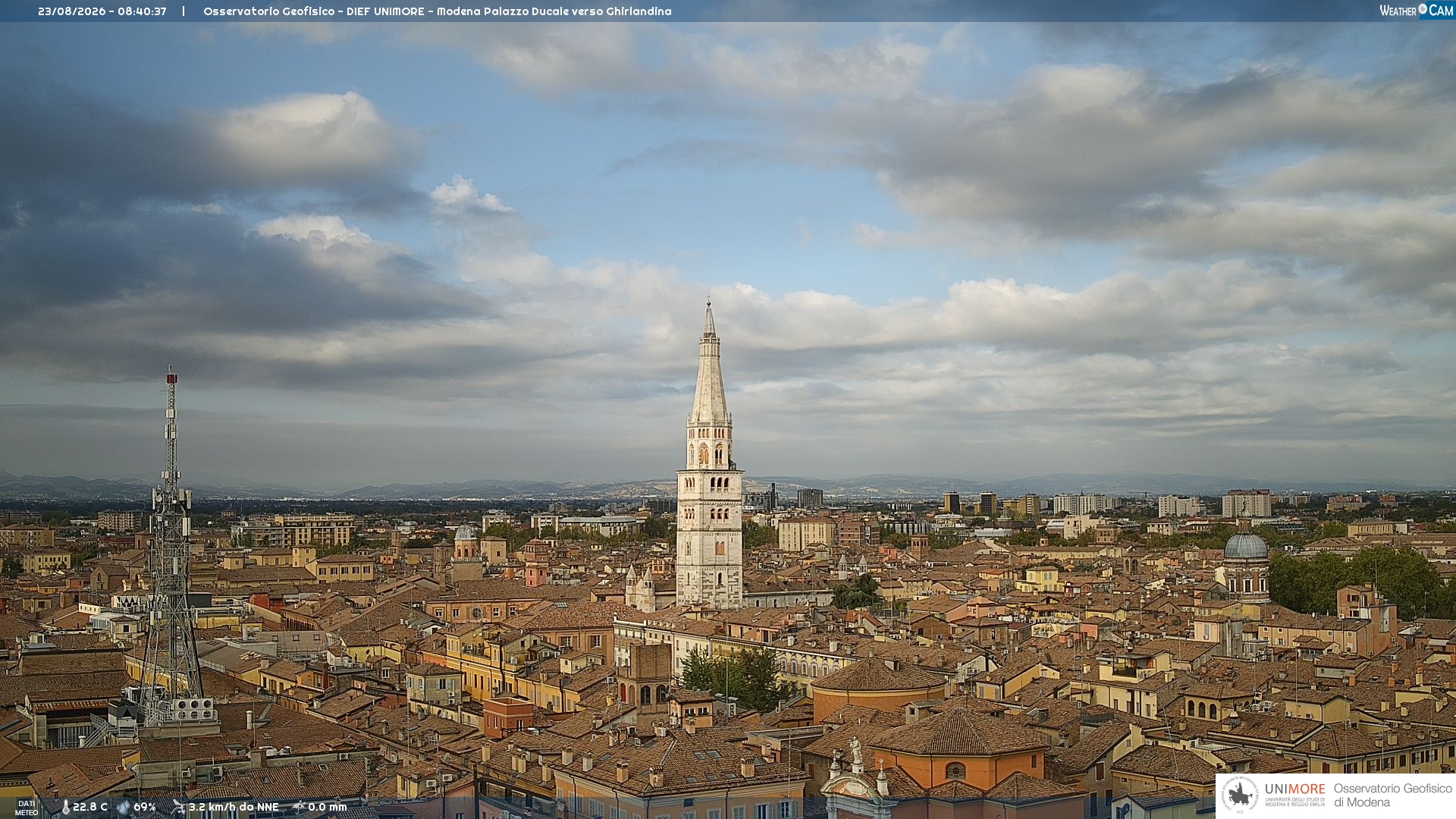Click the Modena Palazzo Ducale verso Ghirlandina caption

[554, 11]
